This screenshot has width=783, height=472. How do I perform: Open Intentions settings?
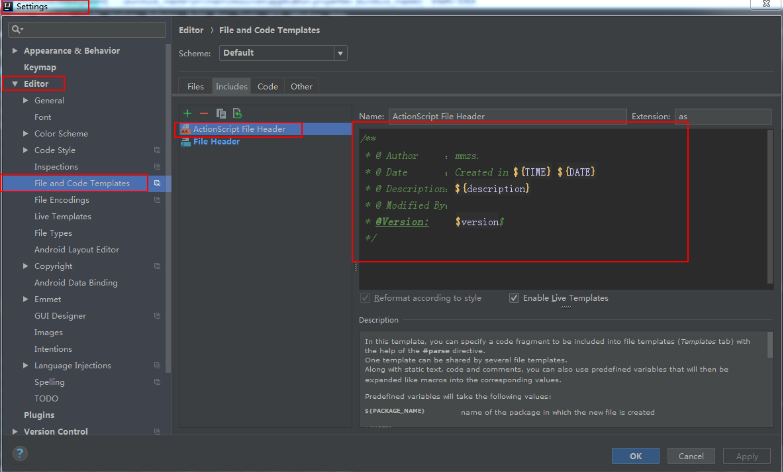(x=53, y=349)
